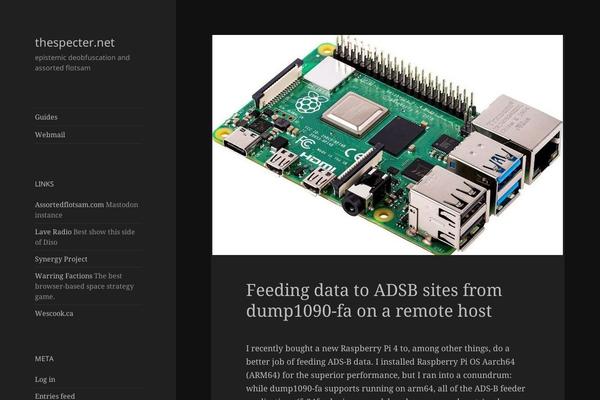Open thespecter.net site title link
Viewport: 600px width, 400px height.
pos(75,42)
